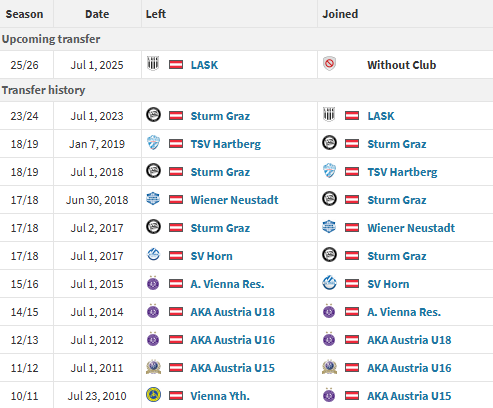
Task: Click the TSV Hartberg crest in Jan 7, 2019 row
Action: click(x=153, y=143)
